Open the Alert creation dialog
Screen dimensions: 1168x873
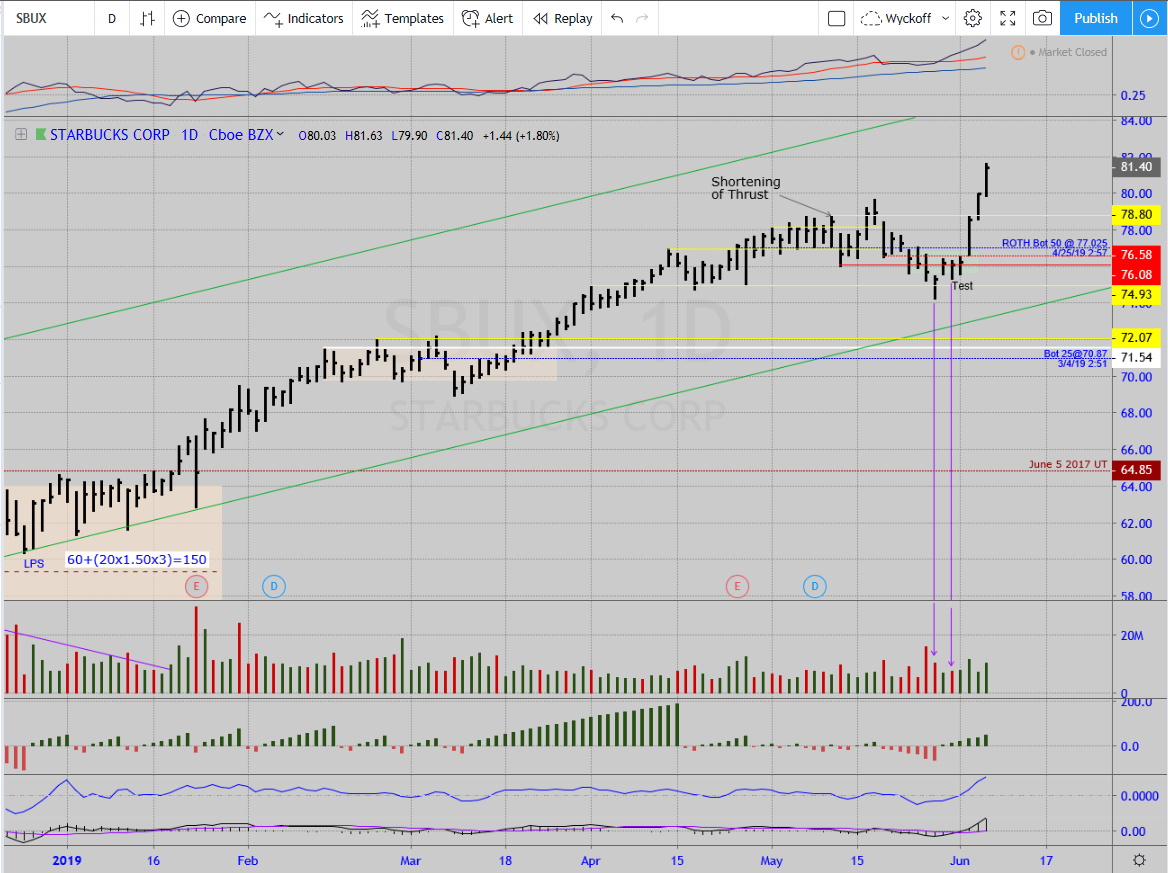tap(488, 18)
